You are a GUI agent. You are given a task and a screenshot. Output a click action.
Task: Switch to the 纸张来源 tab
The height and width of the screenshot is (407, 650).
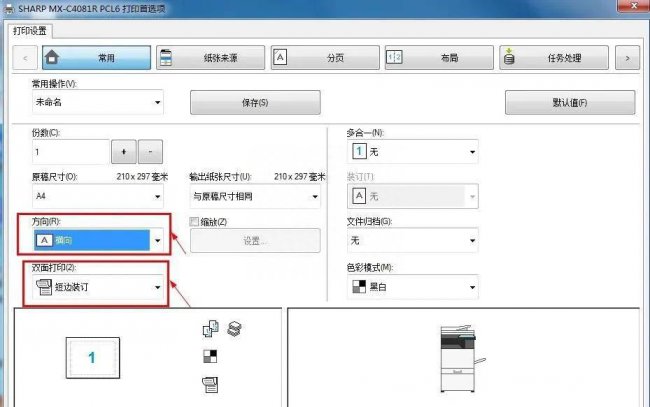click(x=211, y=58)
